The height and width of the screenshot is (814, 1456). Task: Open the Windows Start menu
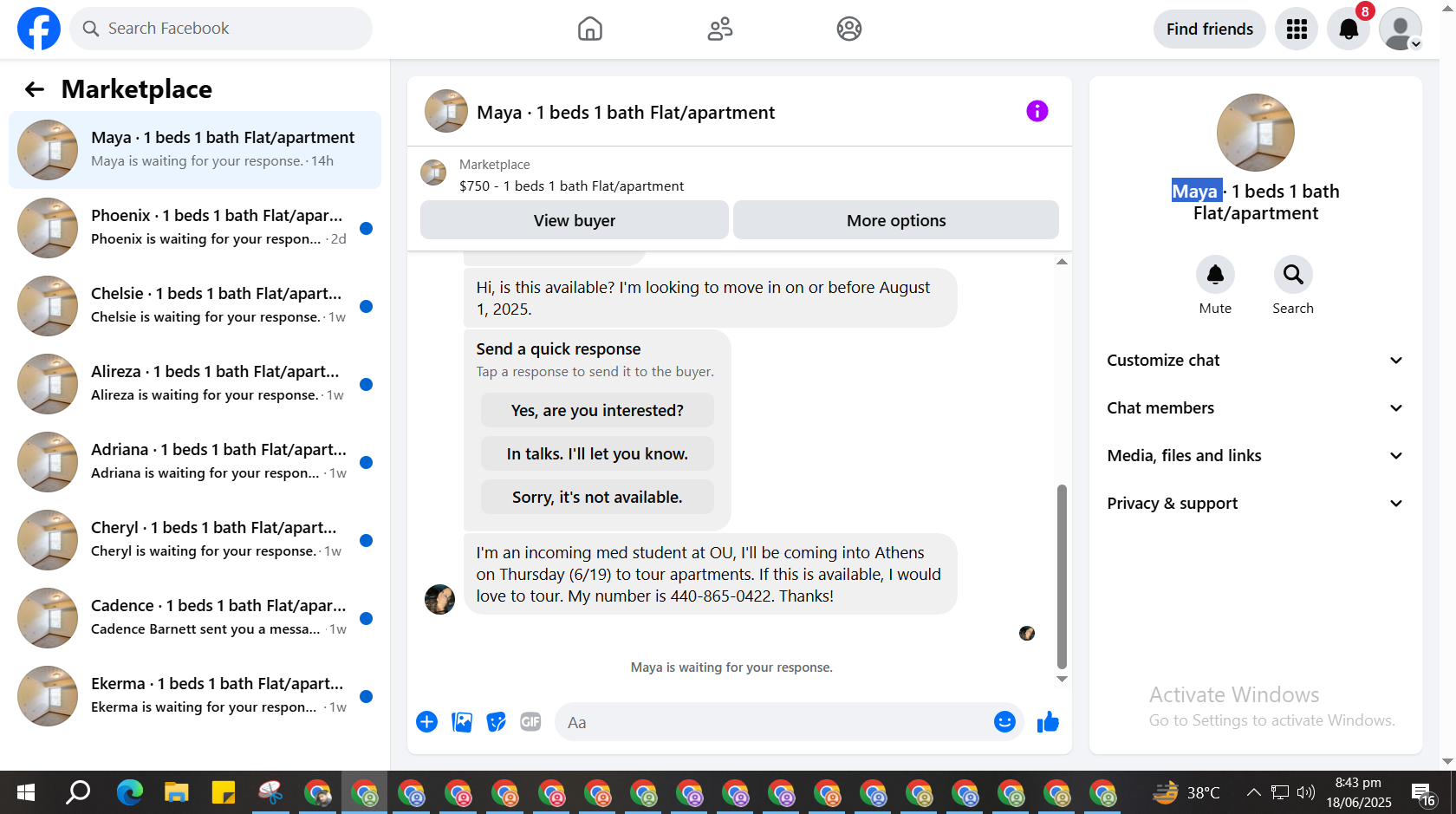coord(26,792)
